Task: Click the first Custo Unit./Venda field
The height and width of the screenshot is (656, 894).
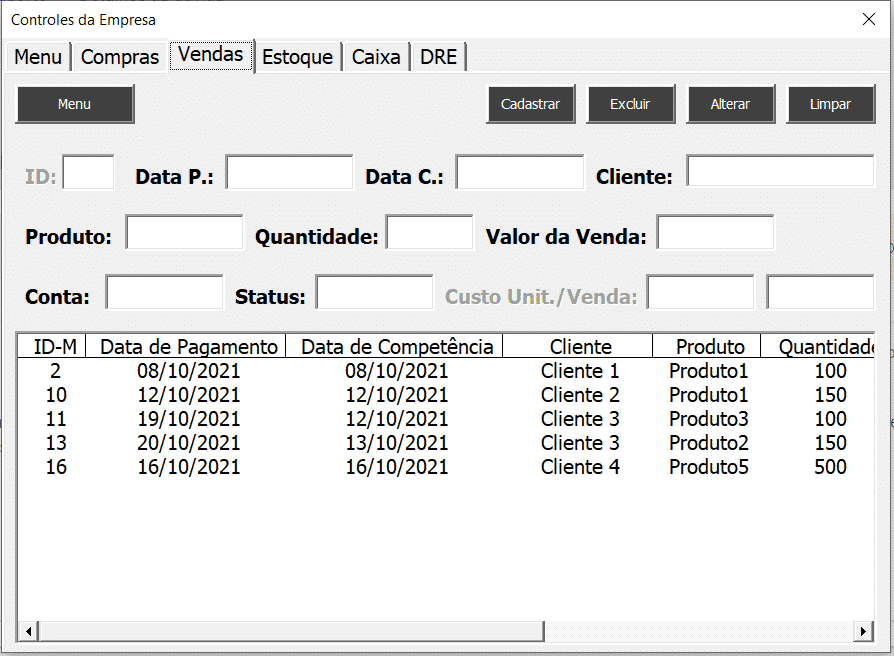Action: click(x=701, y=292)
